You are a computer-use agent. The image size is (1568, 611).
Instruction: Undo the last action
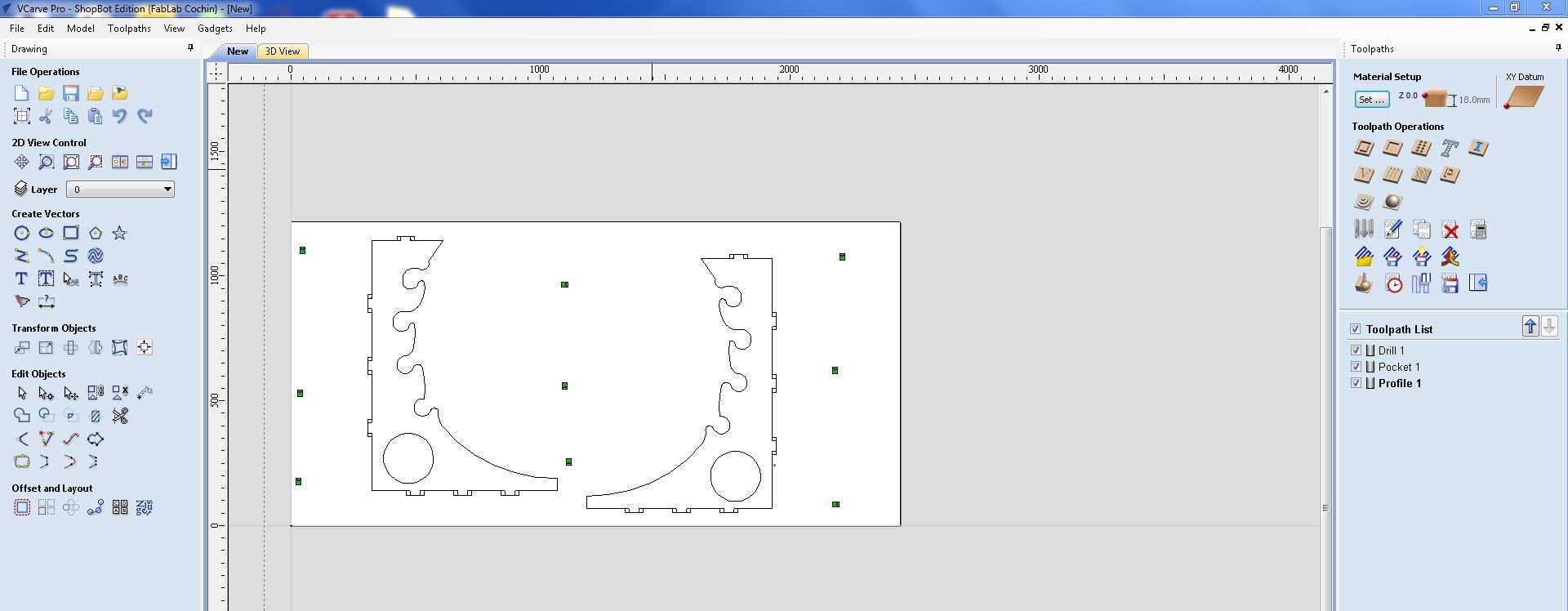click(120, 116)
